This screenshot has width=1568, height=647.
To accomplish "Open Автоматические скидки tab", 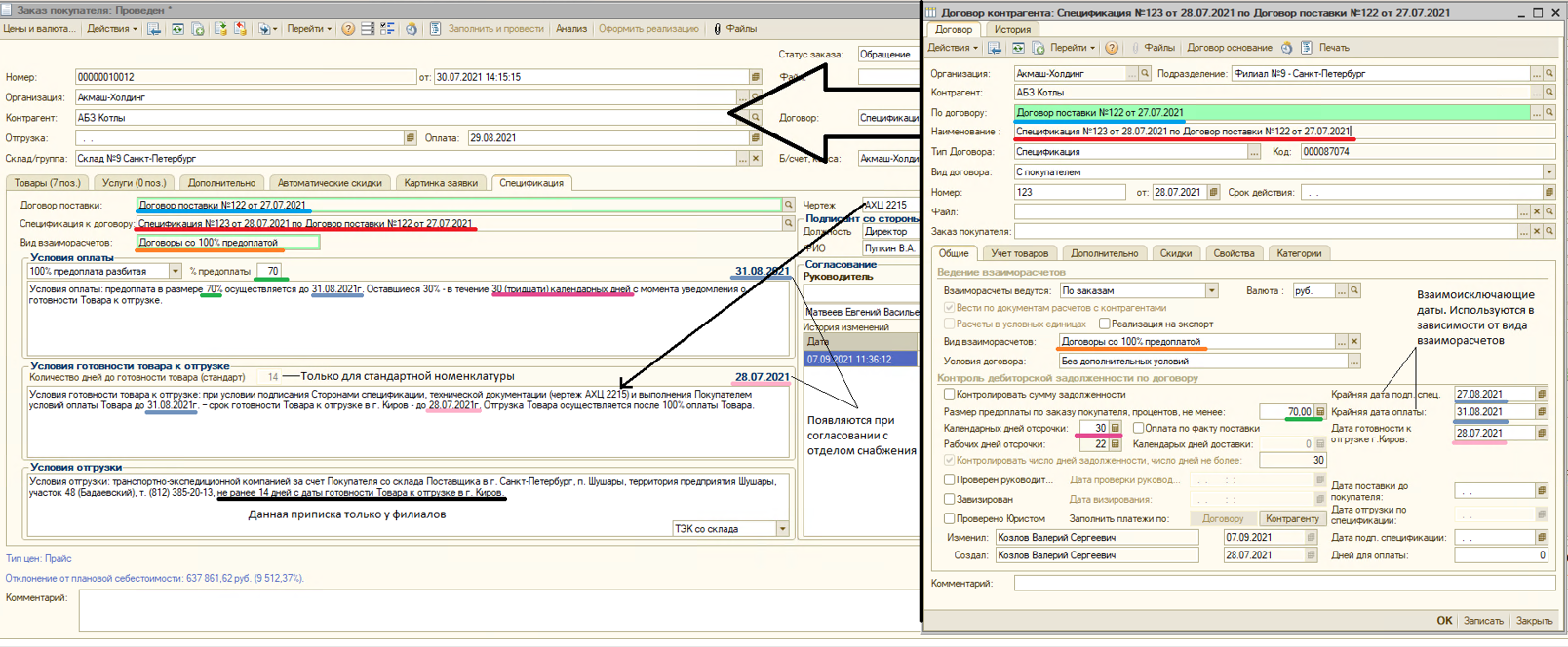I will [x=330, y=183].
